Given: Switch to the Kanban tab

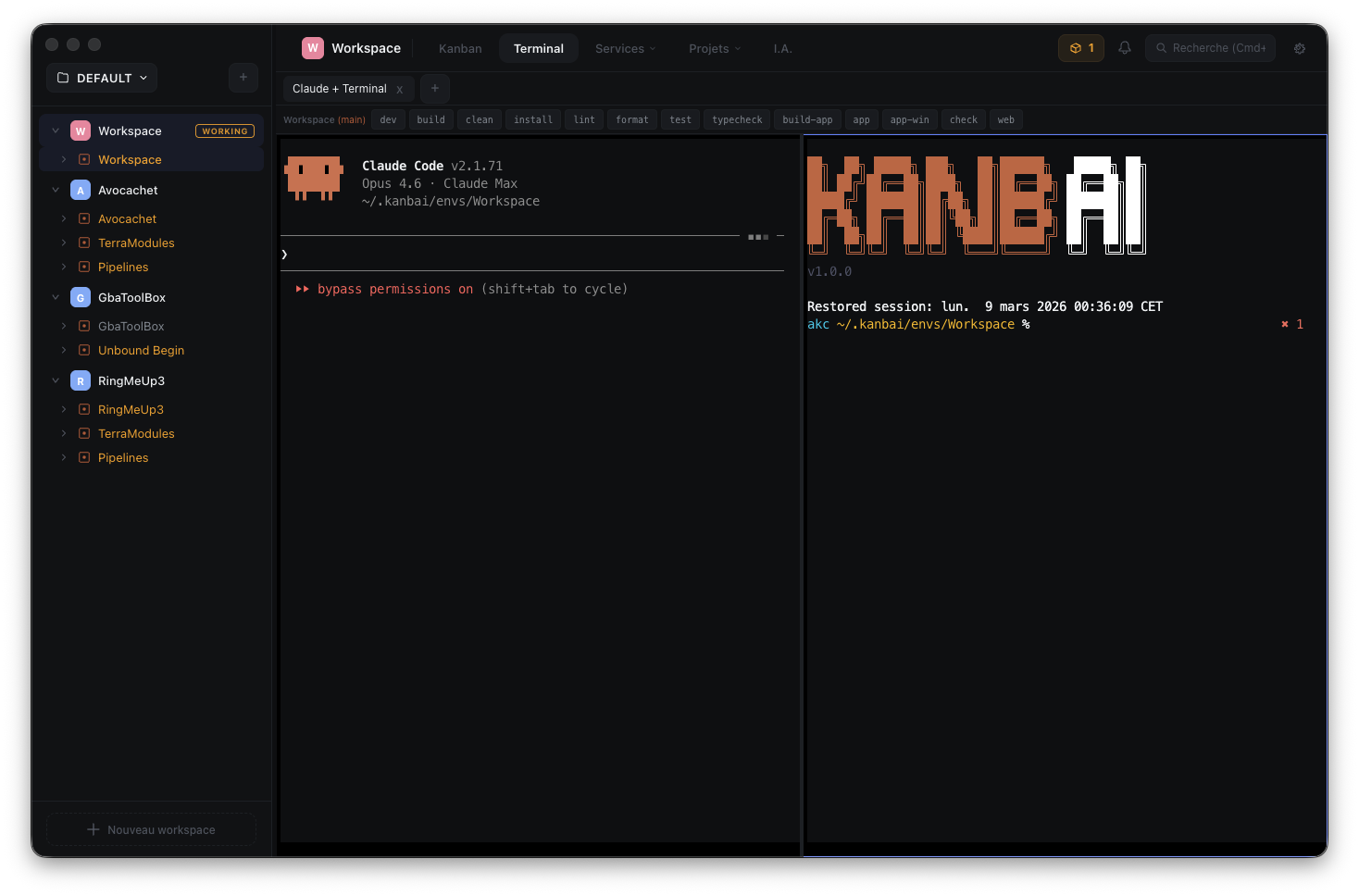Looking at the screenshot, I should pyautogui.click(x=460, y=49).
